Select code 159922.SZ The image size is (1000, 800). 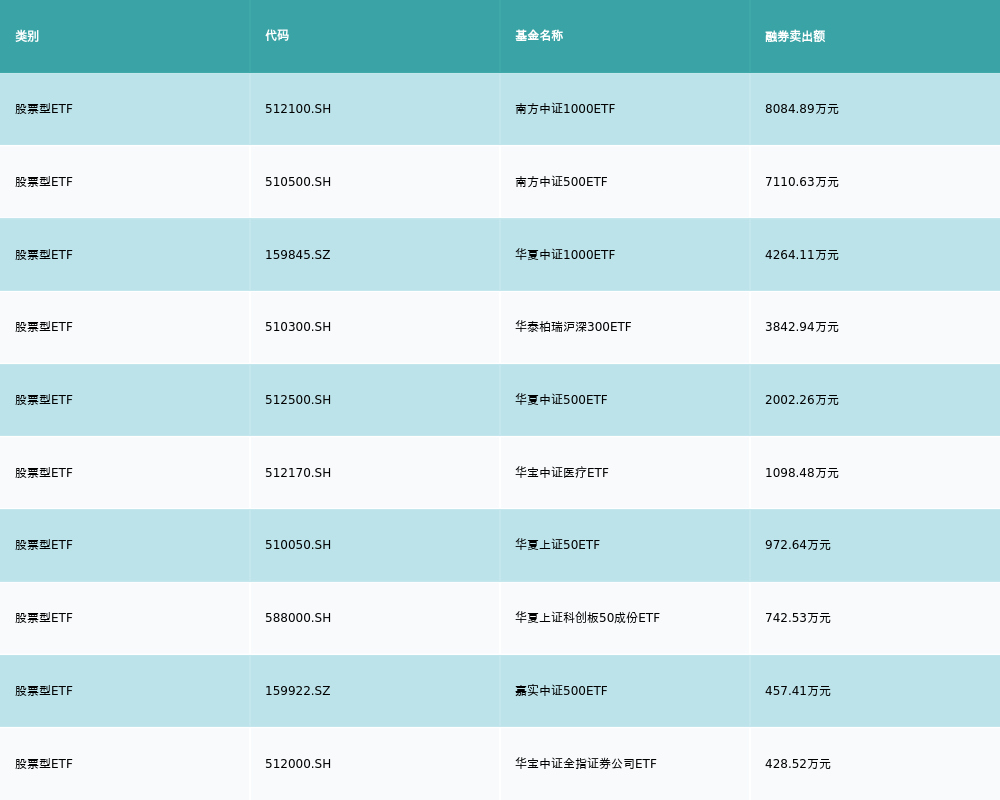pyautogui.click(x=298, y=691)
